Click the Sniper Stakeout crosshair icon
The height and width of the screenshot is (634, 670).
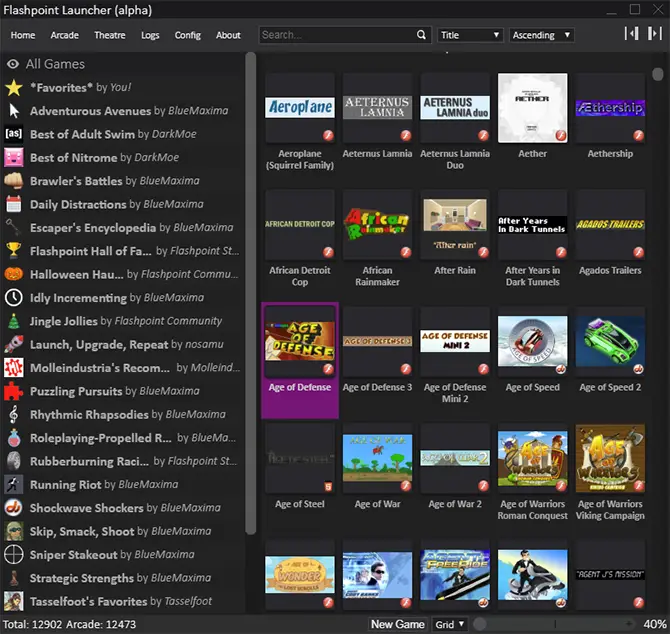(14, 555)
